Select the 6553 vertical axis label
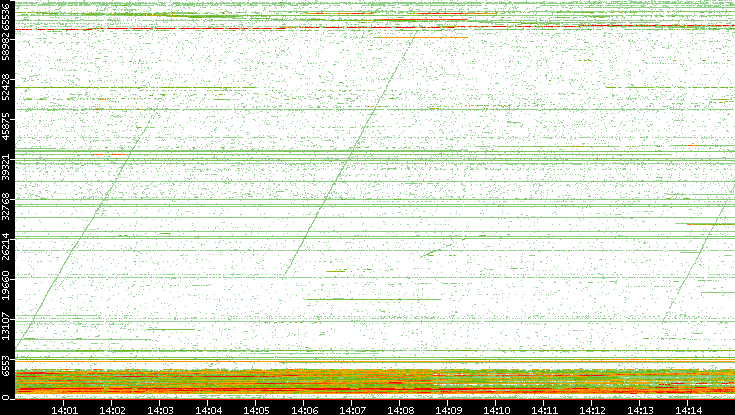Screen dimensions: 735x415 (x=8, y=366)
